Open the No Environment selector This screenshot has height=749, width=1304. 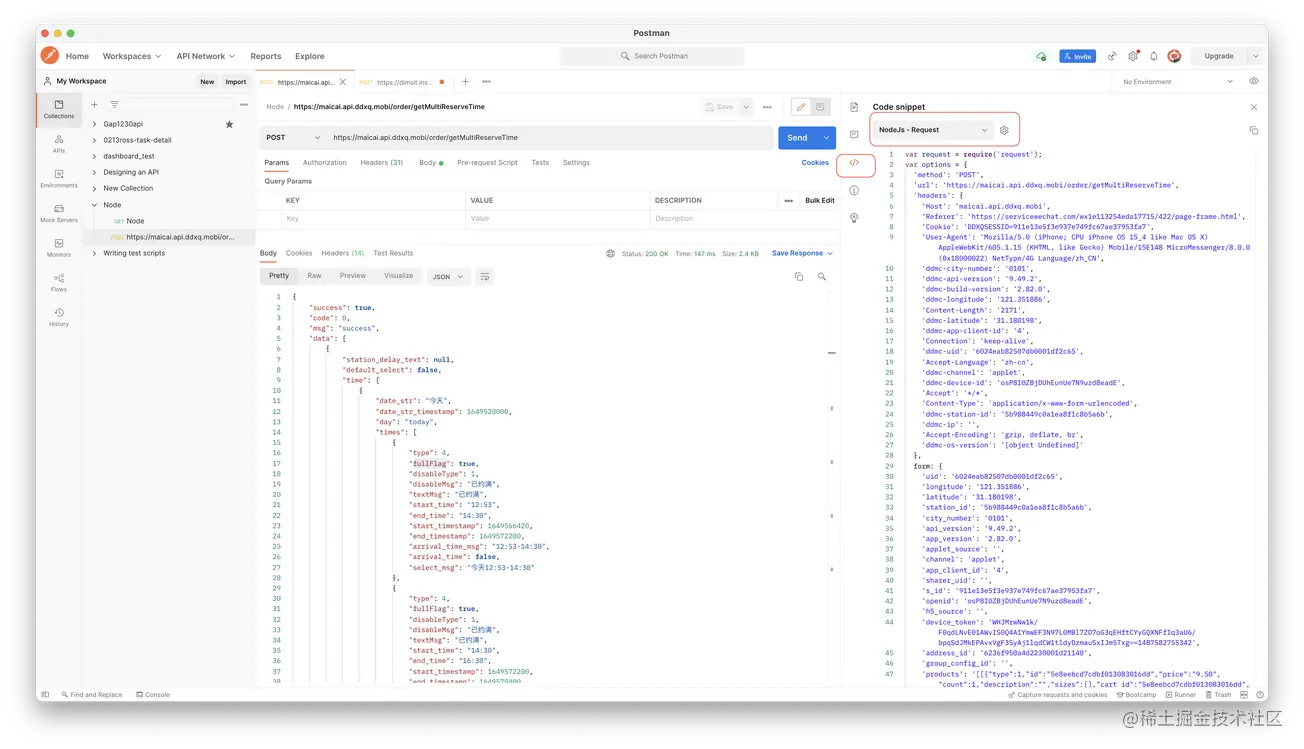pyautogui.click(x=1178, y=82)
